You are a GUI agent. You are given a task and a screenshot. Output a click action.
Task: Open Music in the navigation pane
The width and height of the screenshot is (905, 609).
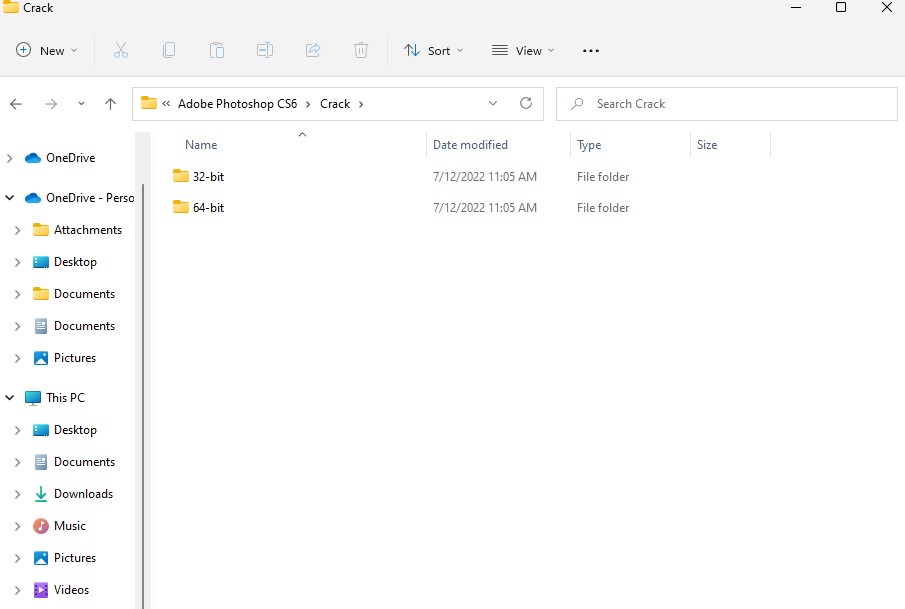pos(70,526)
